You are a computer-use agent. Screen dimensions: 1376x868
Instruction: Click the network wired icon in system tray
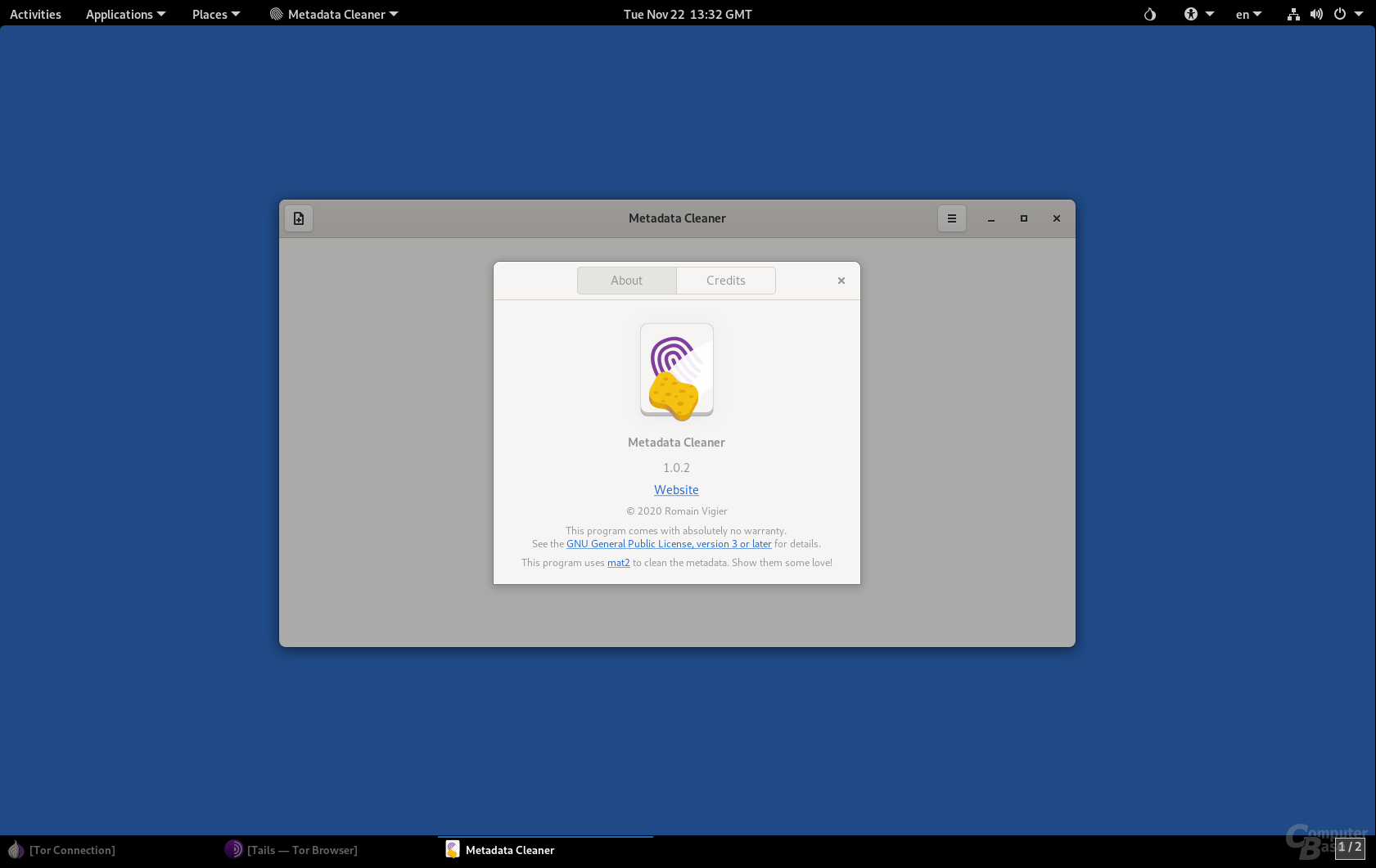pyautogui.click(x=1293, y=14)
